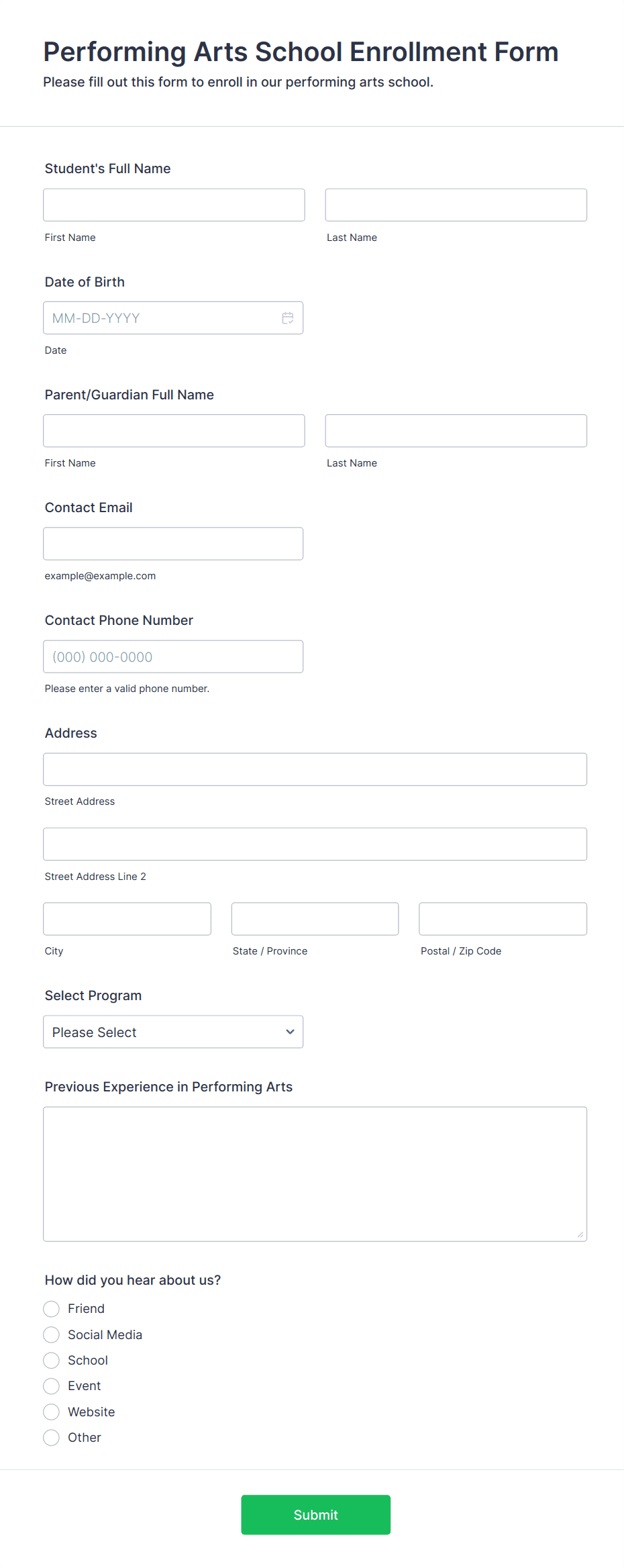The height and width of the screenshot is (1568, 624).
Task: Focus the student's First Name field
Action: [x=174, y=205]
